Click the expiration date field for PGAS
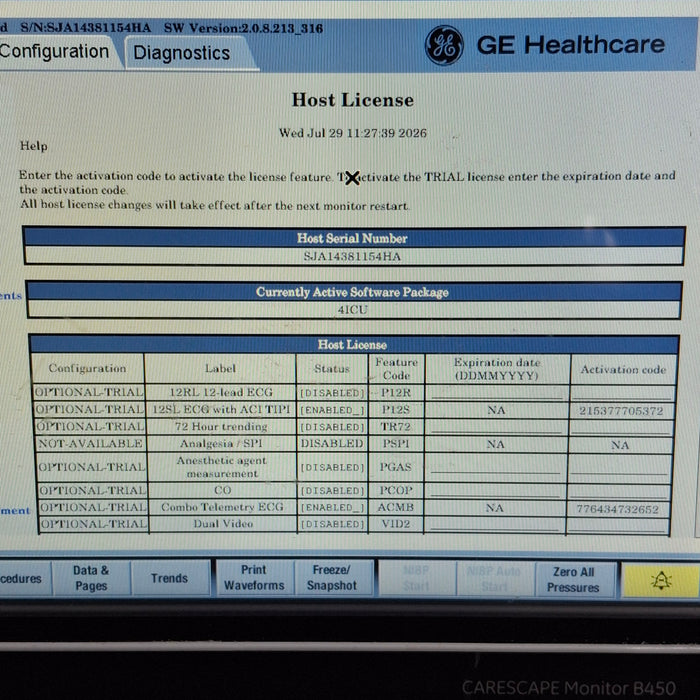The image size is (700, 700). [495, 467]
